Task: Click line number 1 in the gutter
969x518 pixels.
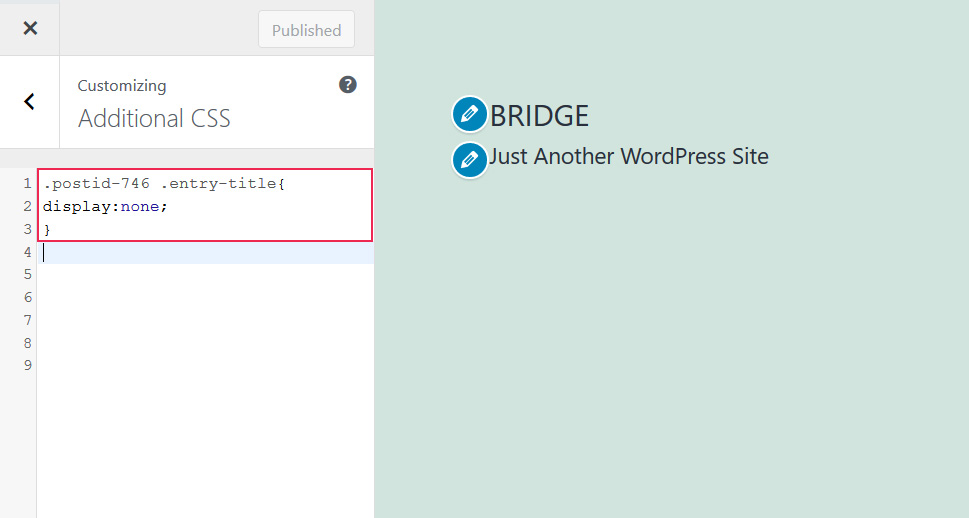Action: (27, 184)
